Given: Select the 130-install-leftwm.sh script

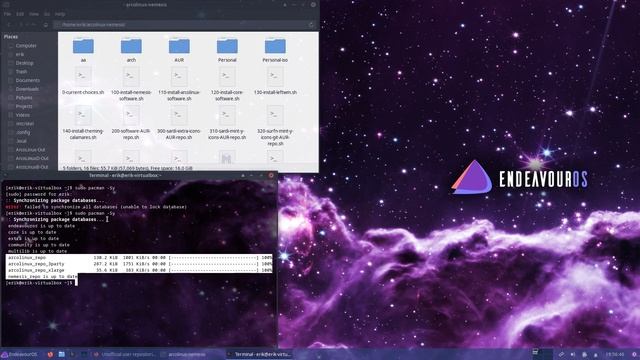Looking at the screenshot, I should (x=275, y=82).
